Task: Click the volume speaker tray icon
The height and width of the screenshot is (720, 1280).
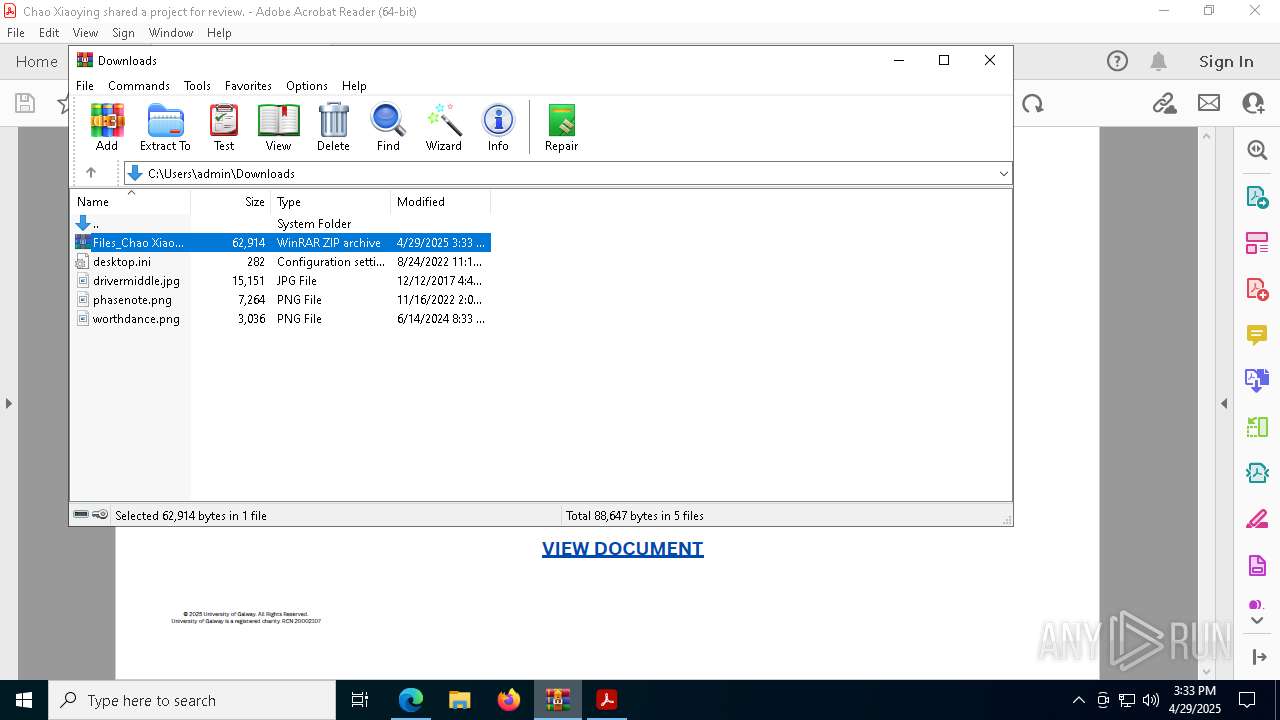Action: coord(1151,700)
